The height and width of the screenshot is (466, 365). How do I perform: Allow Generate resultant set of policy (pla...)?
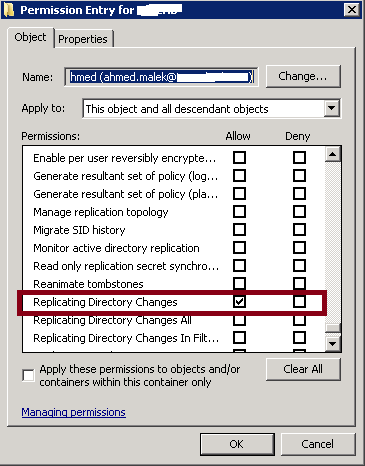pyautogui.click(x=239, y=193)
